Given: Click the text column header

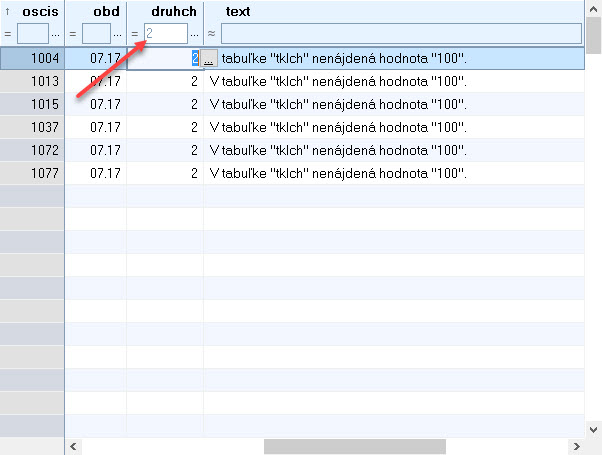Looking at the screenshot, I should (238, 12).
